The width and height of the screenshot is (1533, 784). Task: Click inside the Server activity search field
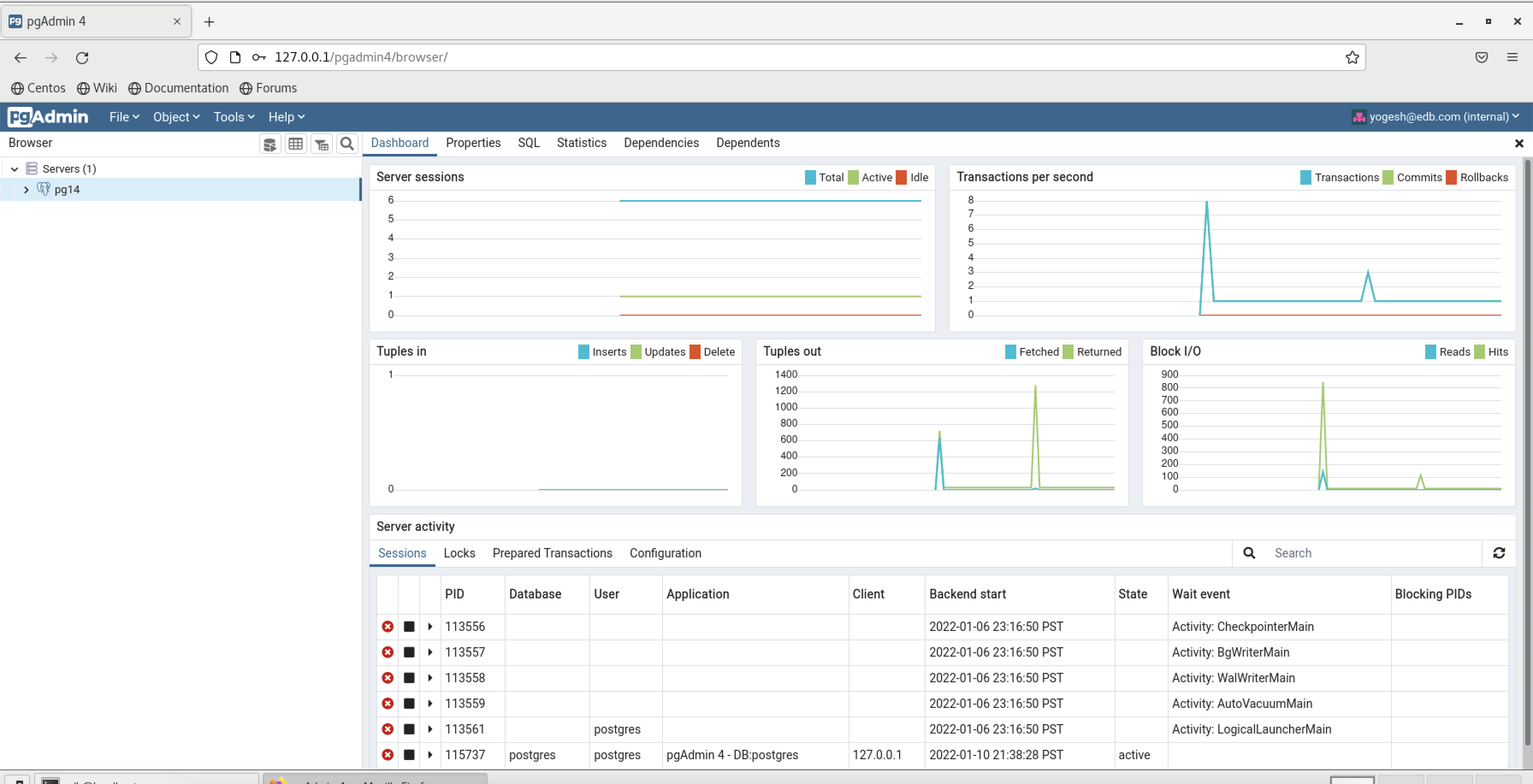[1339, 553]
